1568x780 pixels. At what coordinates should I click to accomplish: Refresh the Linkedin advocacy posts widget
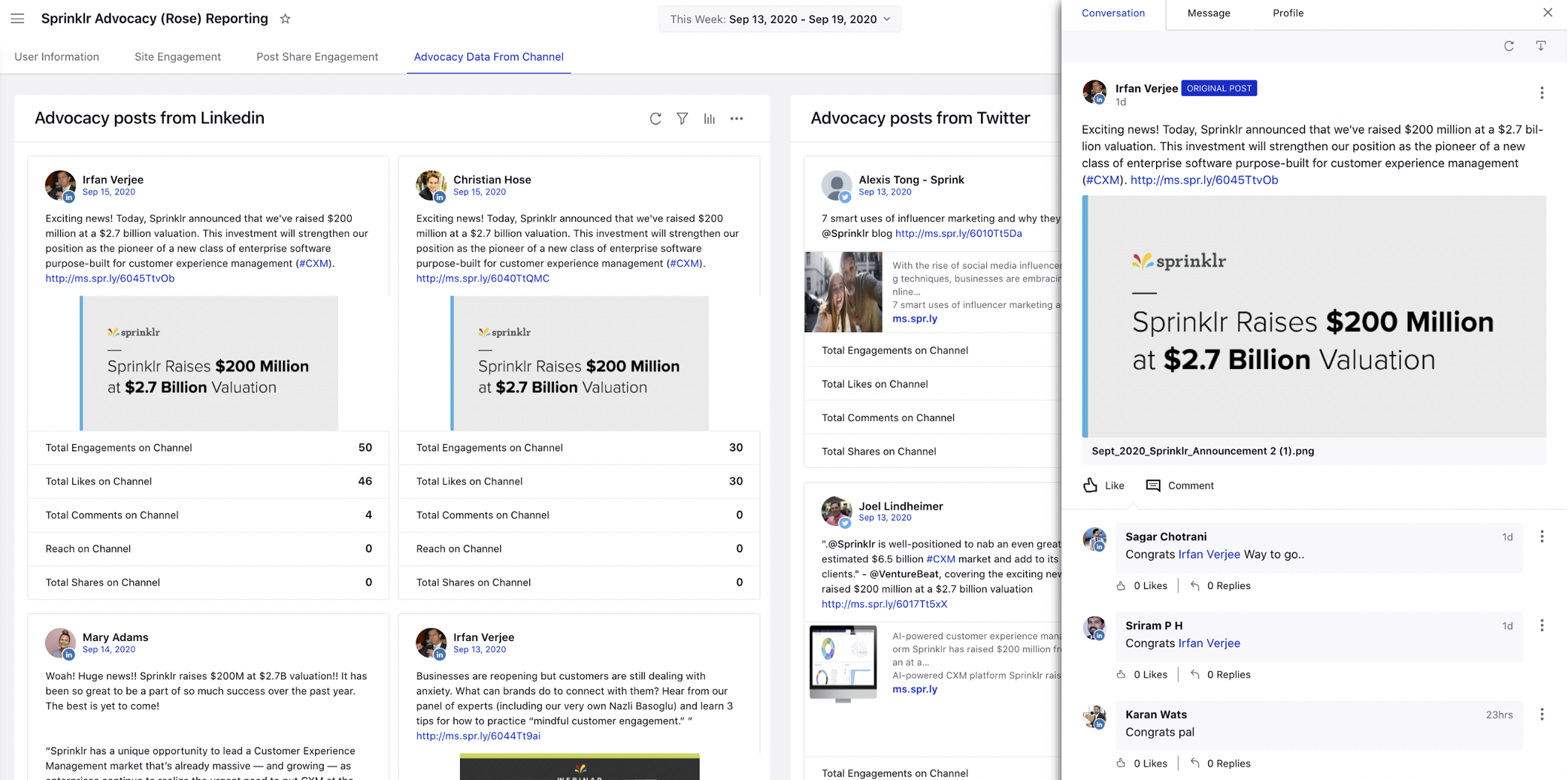coord(655,119)
